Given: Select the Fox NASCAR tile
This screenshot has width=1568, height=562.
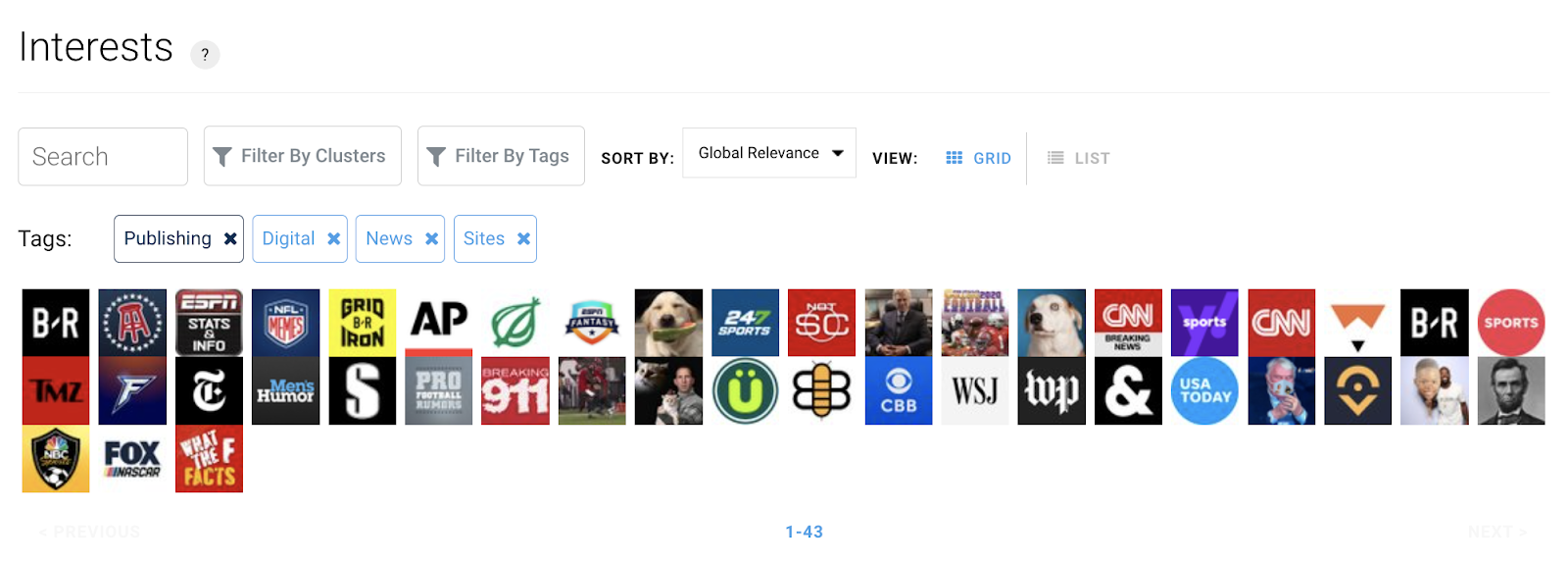Looking at the screenshot, I should coord(132,458).
